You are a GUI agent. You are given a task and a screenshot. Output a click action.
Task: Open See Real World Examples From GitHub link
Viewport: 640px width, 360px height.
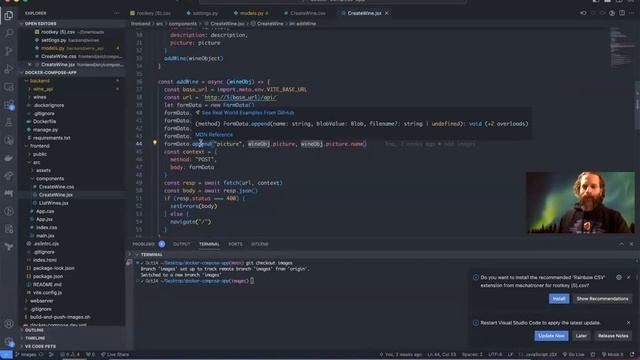(248, 113)
